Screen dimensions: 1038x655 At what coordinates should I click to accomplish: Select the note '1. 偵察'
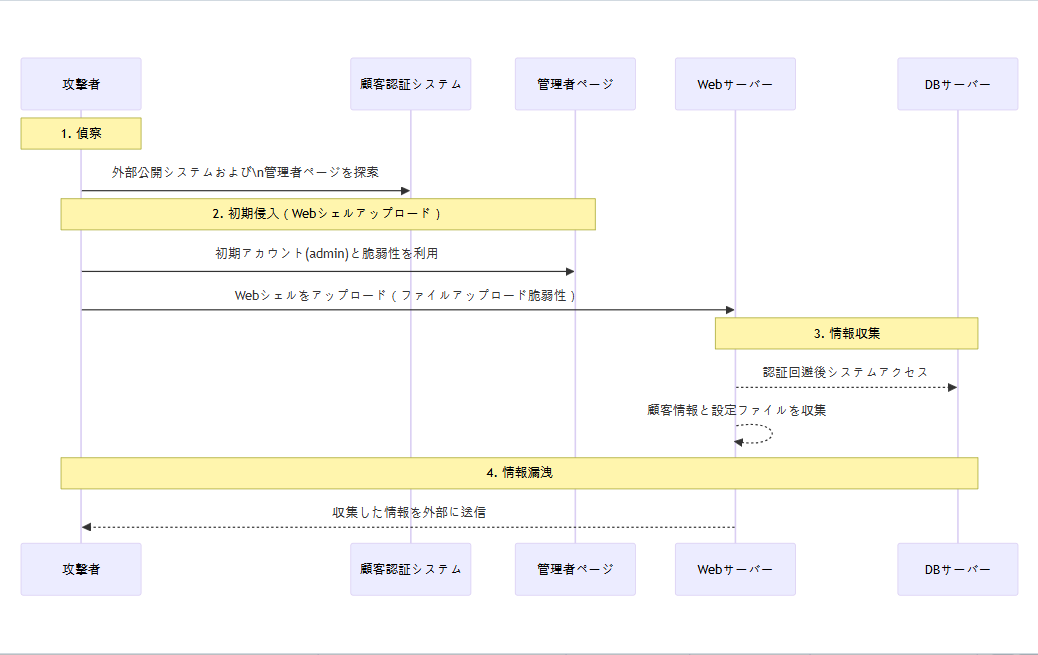click(81, 134)
